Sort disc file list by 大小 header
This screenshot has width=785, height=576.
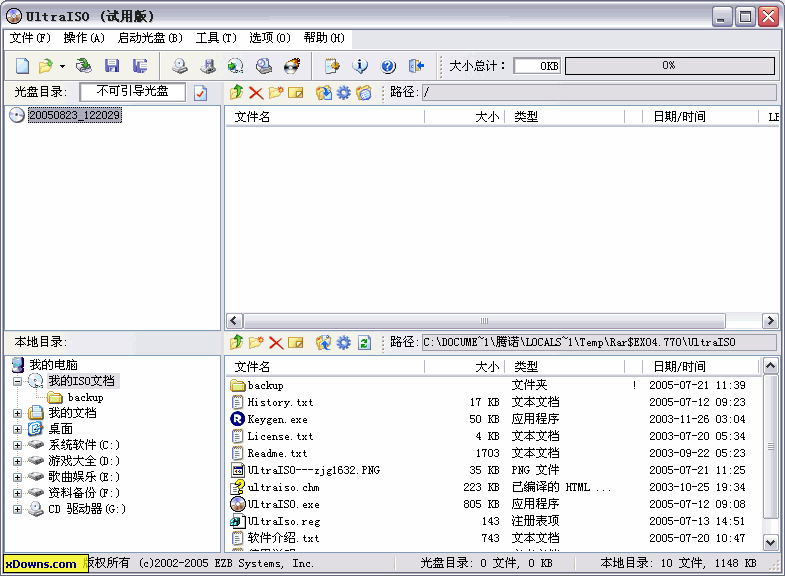465,117
